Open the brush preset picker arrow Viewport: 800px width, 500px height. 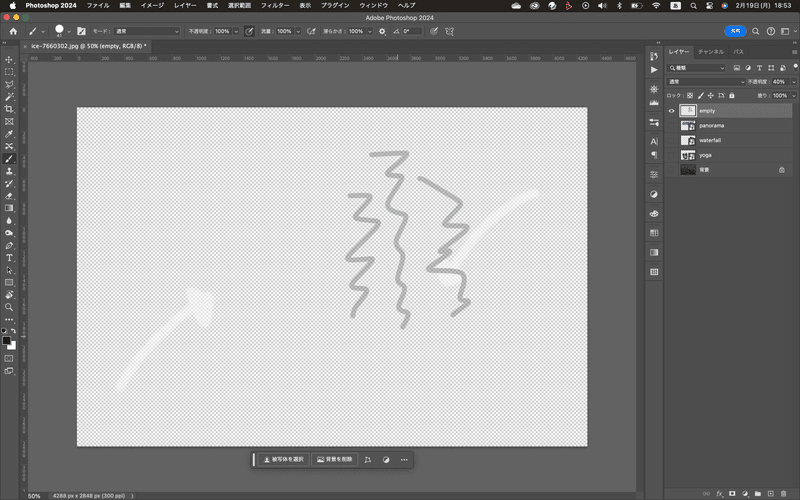coord(69,32)
